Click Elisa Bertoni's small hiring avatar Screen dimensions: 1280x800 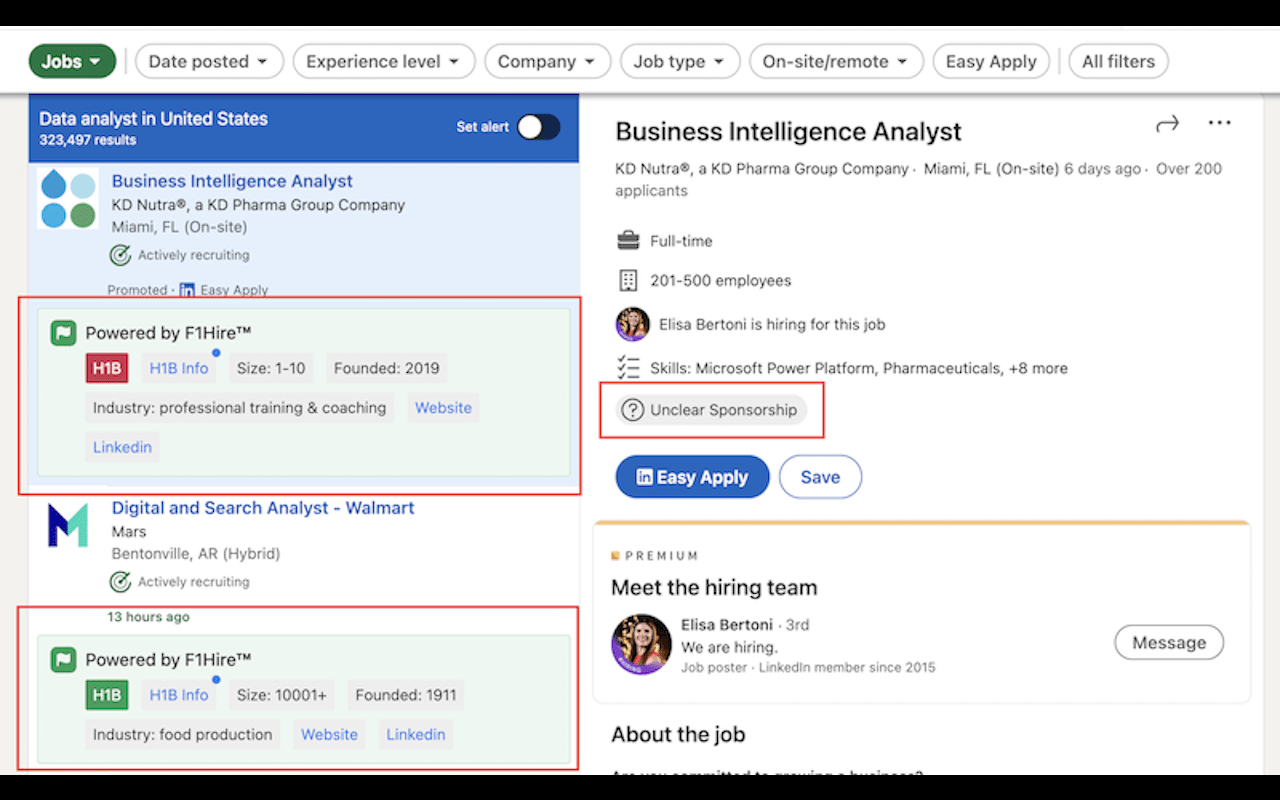(x=632, y=324)
